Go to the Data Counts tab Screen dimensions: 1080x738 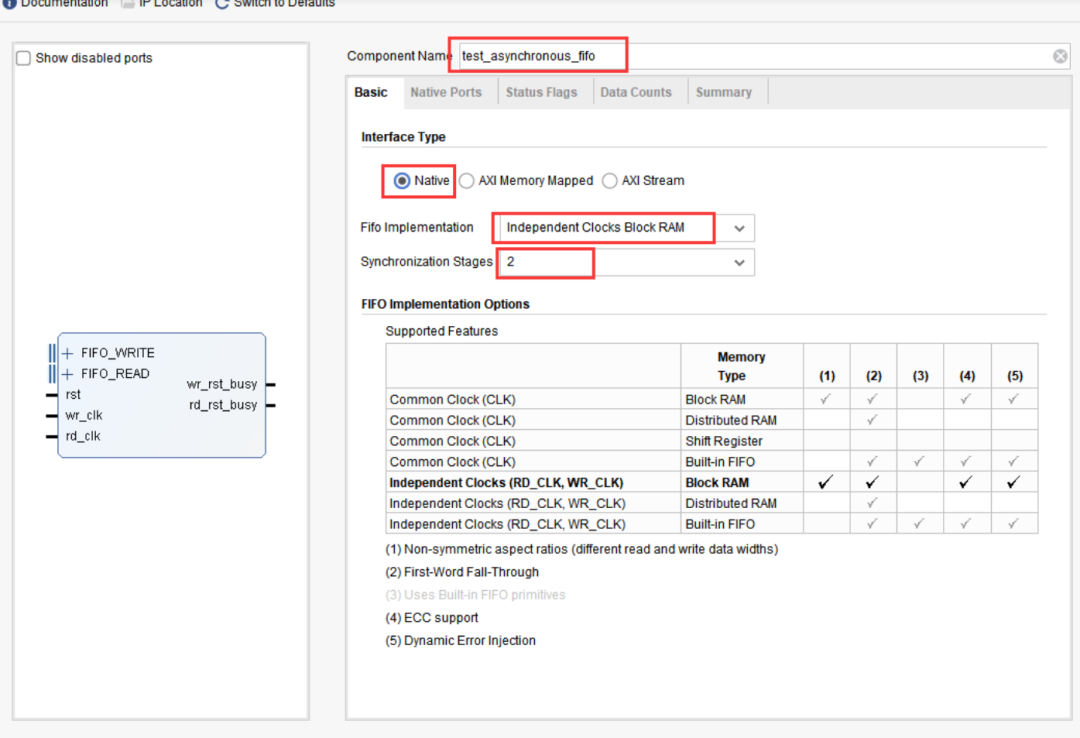pyautogui.click(x=635, y=92)
